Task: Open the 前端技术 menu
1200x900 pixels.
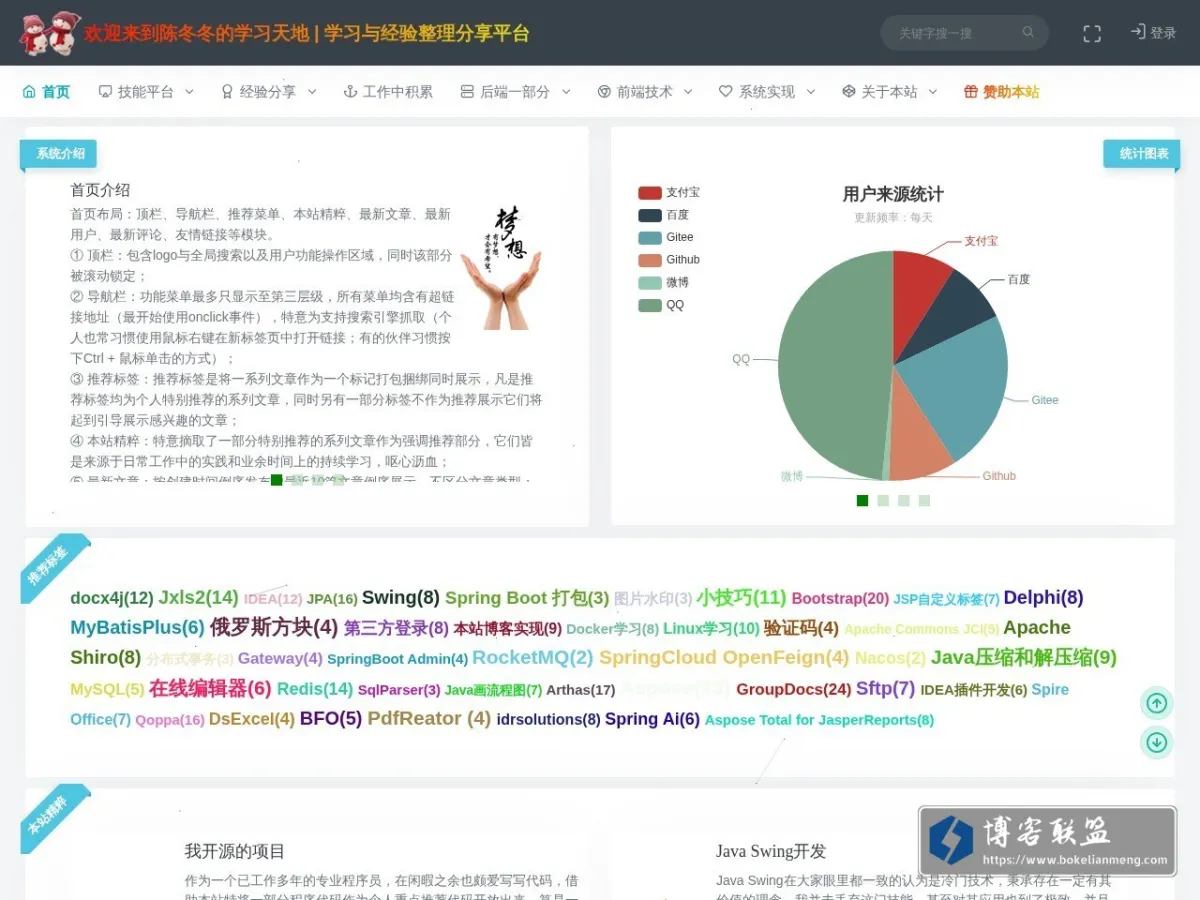Action: coord(645,92)
